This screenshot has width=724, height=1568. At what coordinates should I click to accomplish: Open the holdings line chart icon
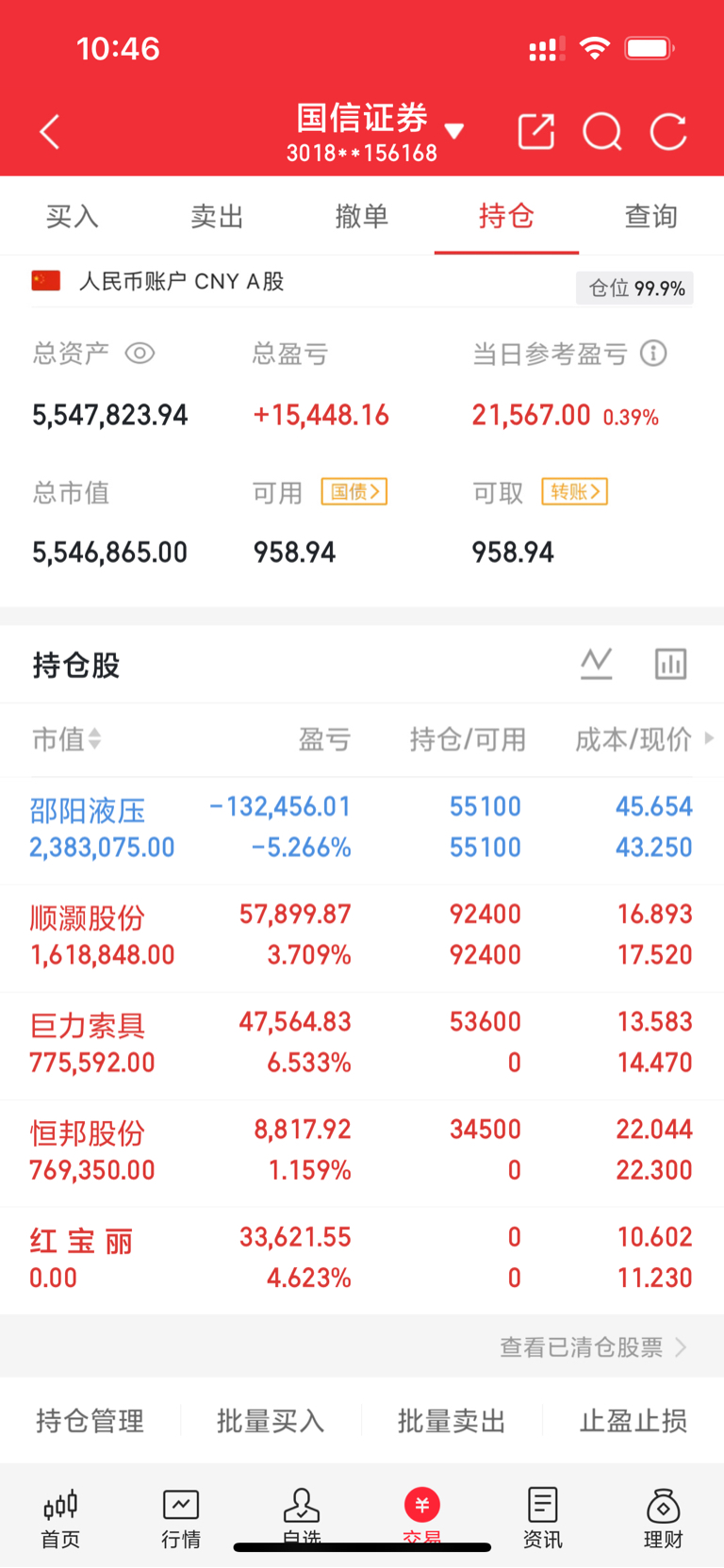coord(596,664)
